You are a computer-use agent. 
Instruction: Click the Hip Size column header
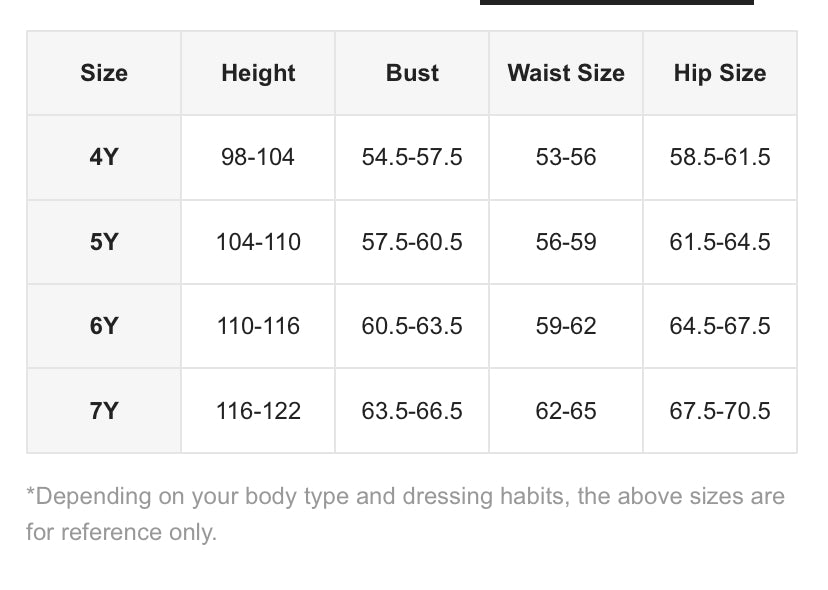click(720, 73)
